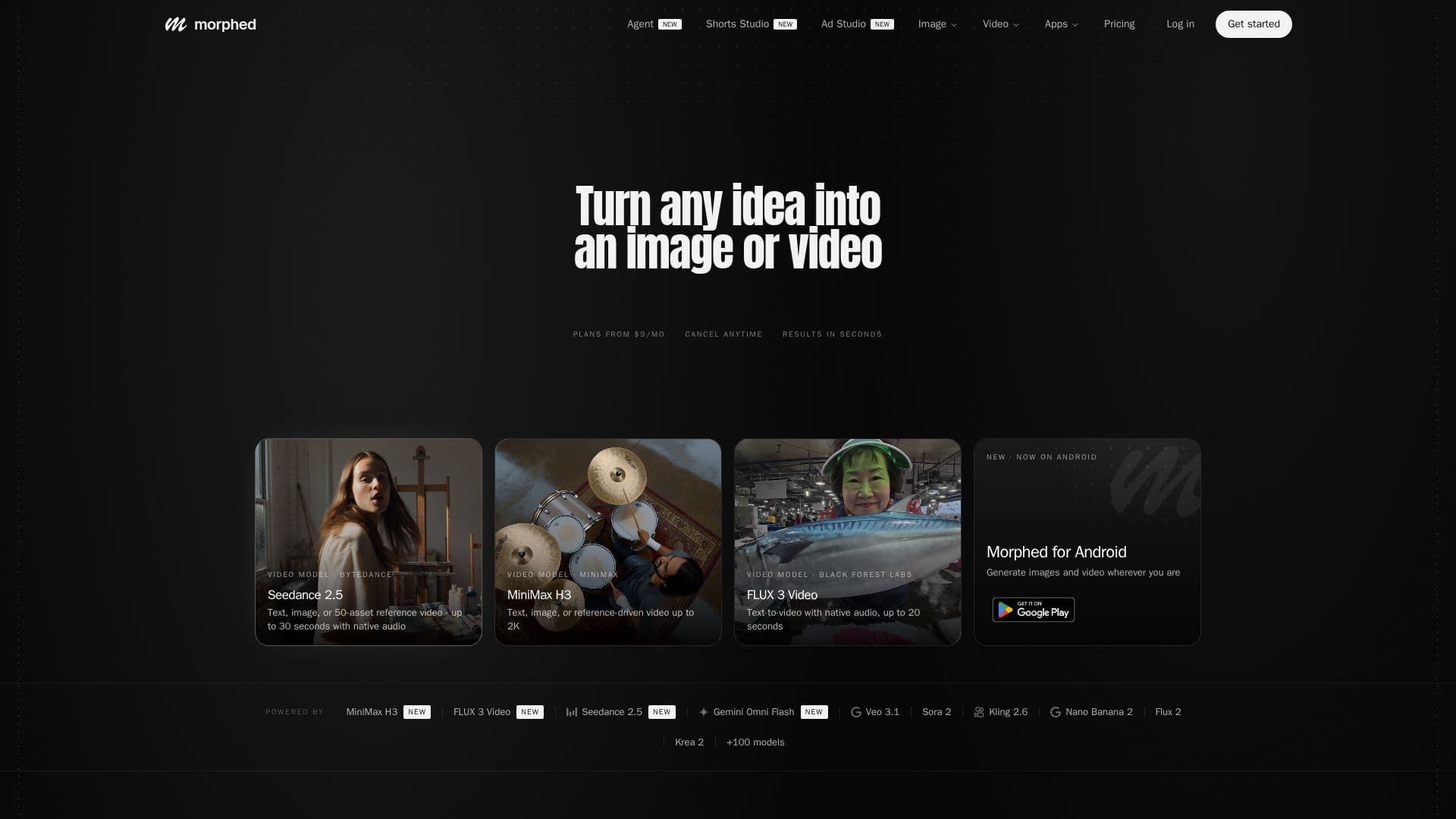Click the Kling 2.6 model name
Viewport: 1456px width, 819px height.
(x=1008, y=712)
